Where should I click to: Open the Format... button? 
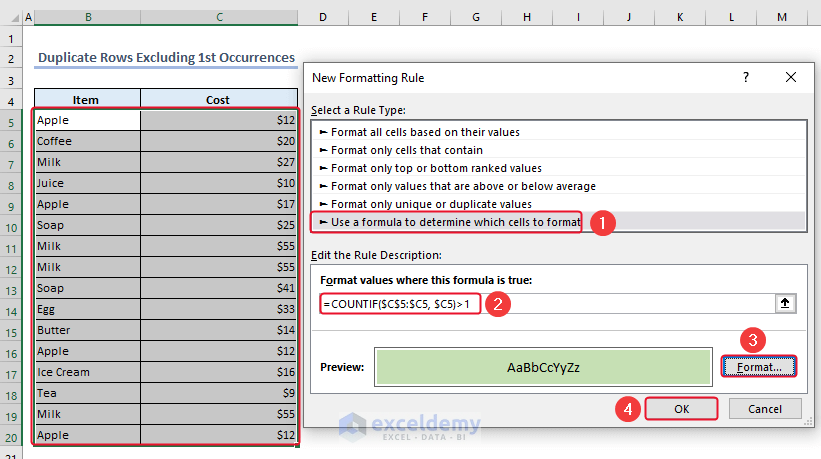coord(759,367)
